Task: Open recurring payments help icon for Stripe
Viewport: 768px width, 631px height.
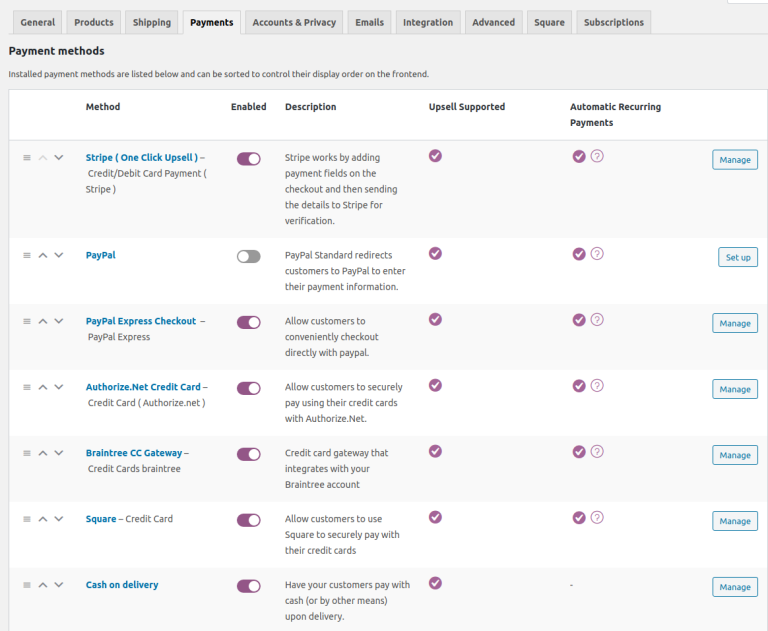Action: click(x=597, y=156)
